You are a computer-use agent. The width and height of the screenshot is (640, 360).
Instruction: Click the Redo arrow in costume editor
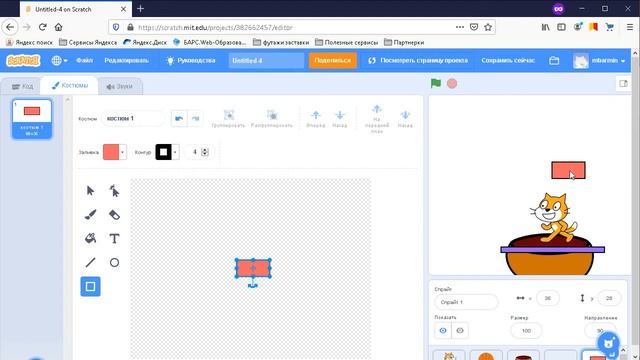coord(196,118)
